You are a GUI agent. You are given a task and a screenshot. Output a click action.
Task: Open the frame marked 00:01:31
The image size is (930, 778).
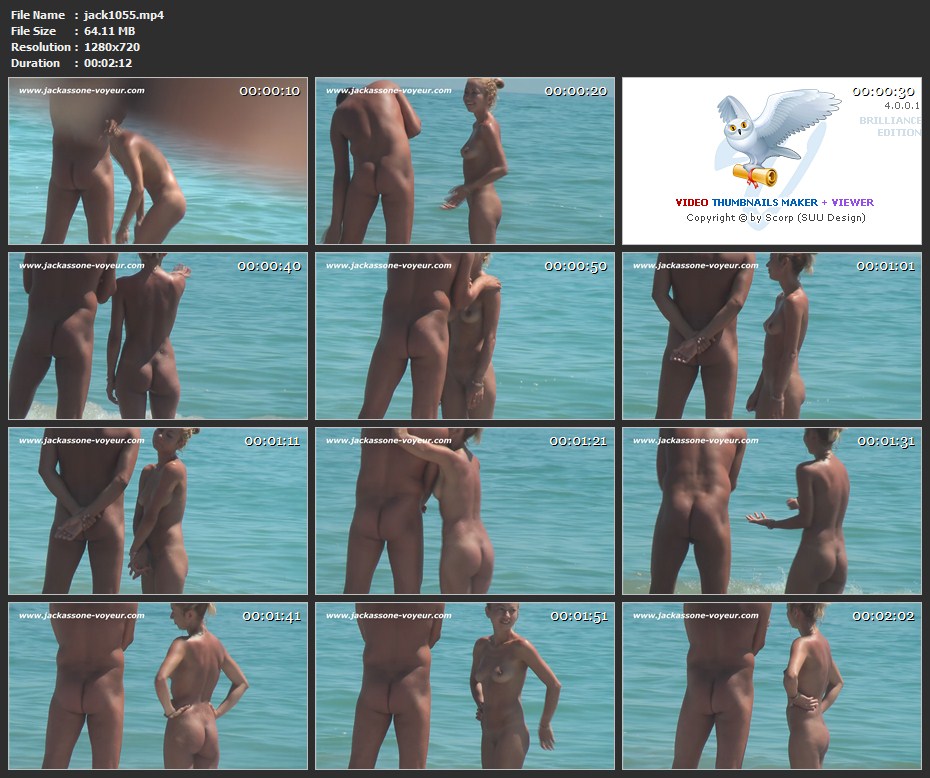pos(772,511)
